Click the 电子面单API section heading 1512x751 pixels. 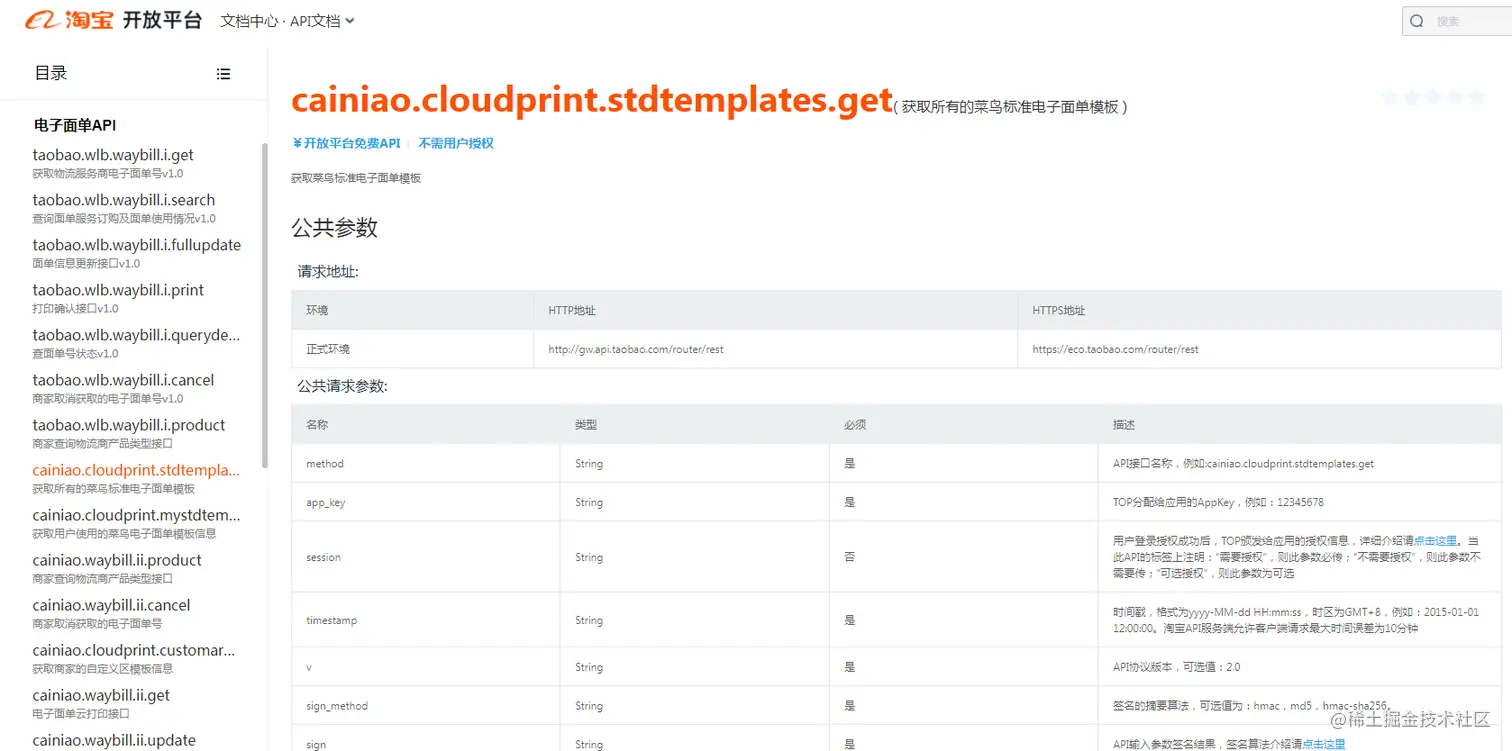point(75,126)
